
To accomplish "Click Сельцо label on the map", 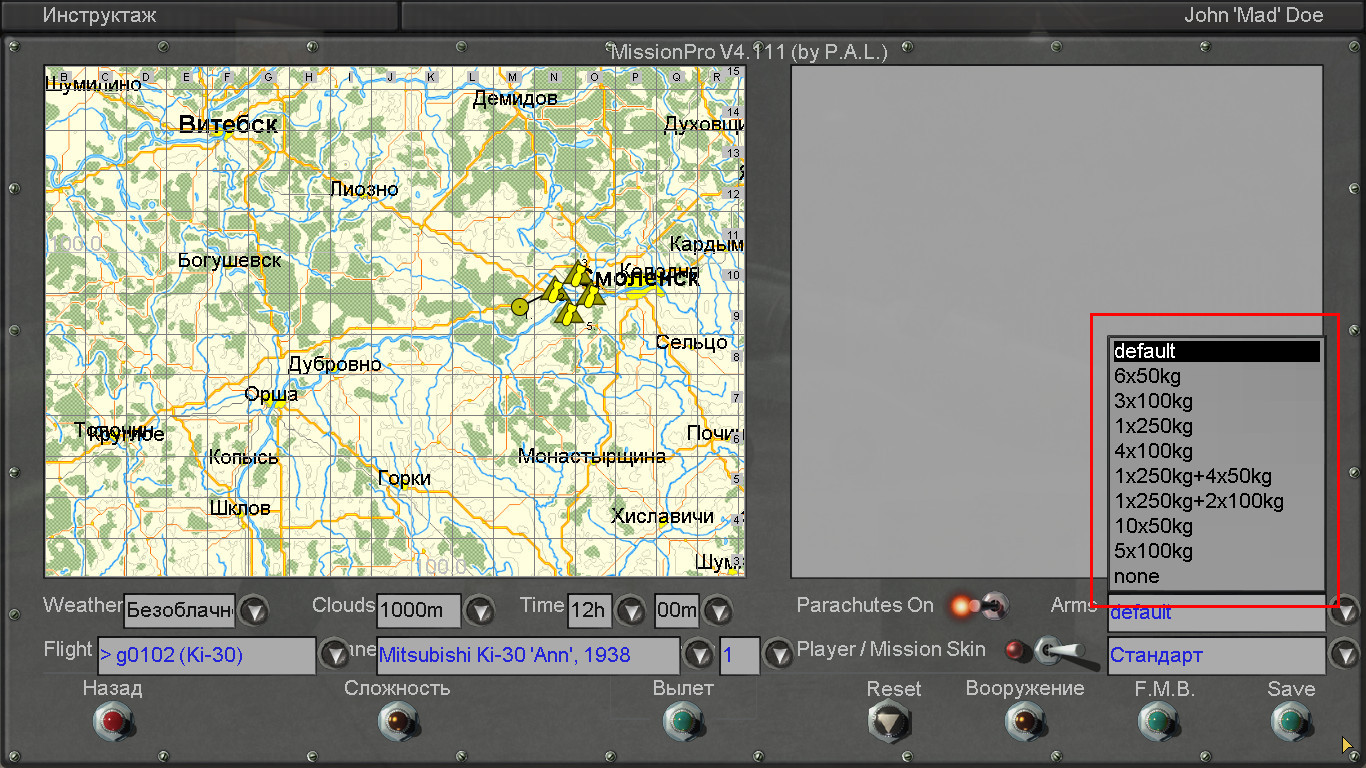I will click(692, 343).
